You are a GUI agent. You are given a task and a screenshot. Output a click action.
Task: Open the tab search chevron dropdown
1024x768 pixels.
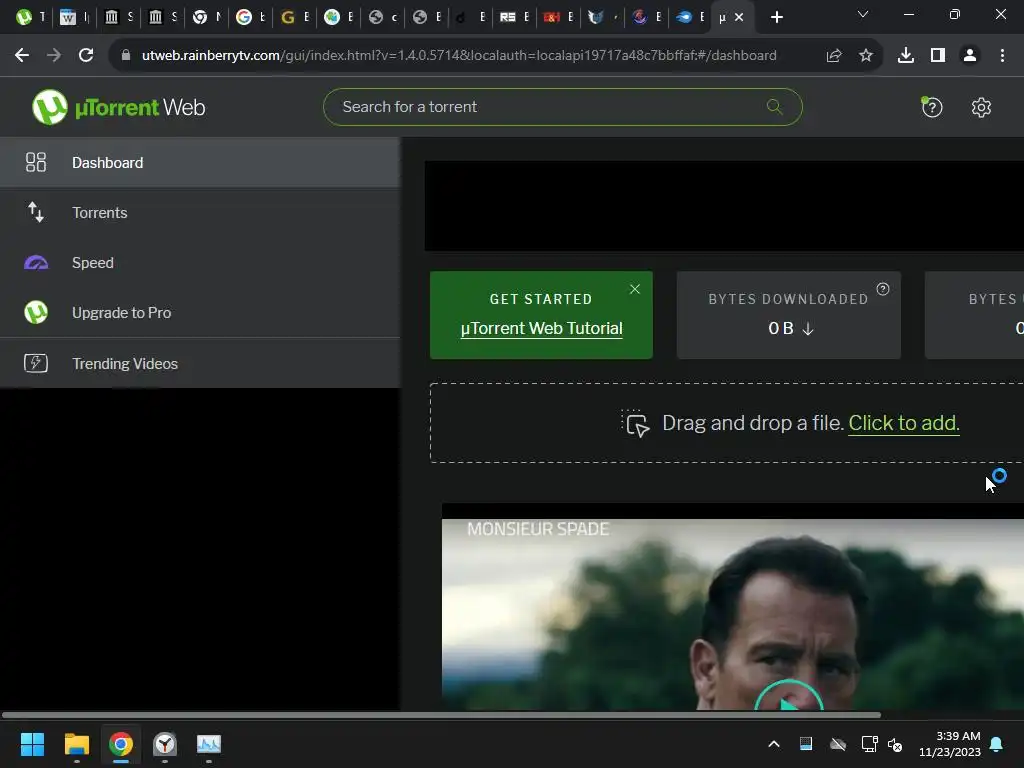[863, 14]
